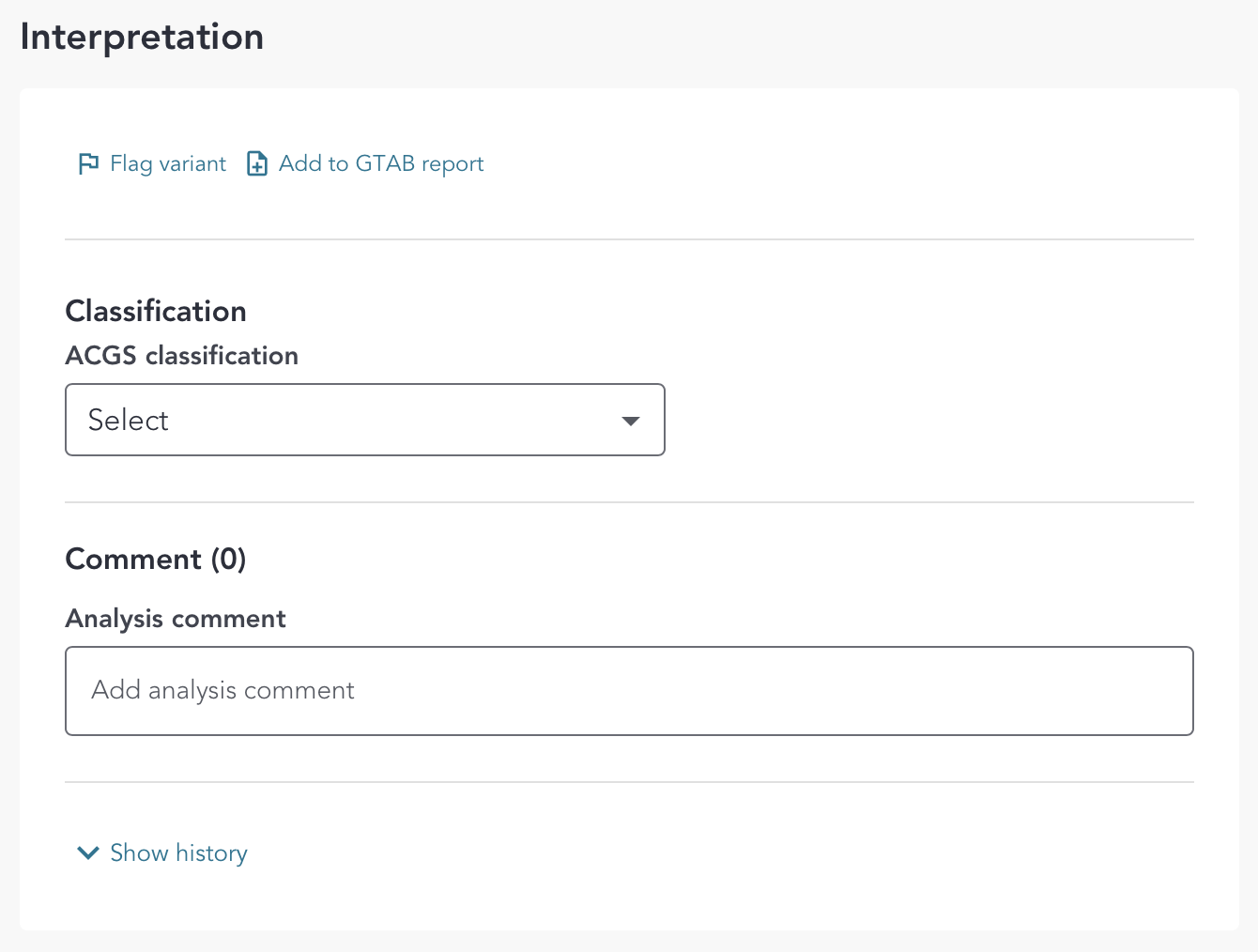Click the Classification section heading
Viewport: 1258px width, 952px height.
156,312
